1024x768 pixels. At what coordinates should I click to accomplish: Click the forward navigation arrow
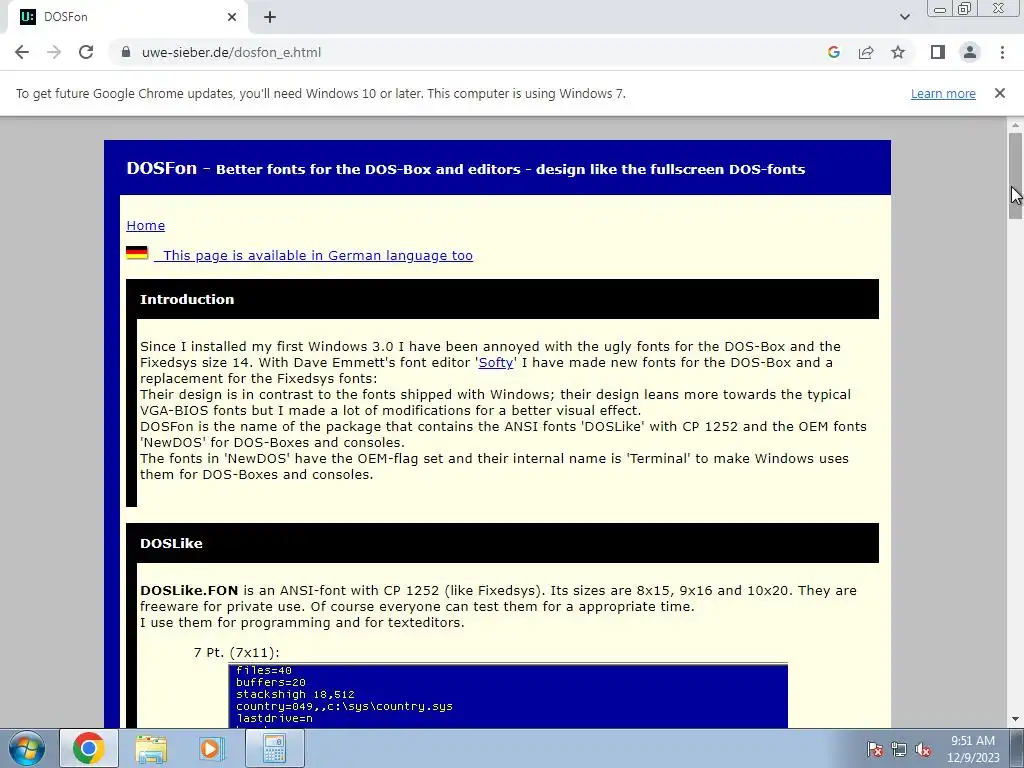(54, 52)
